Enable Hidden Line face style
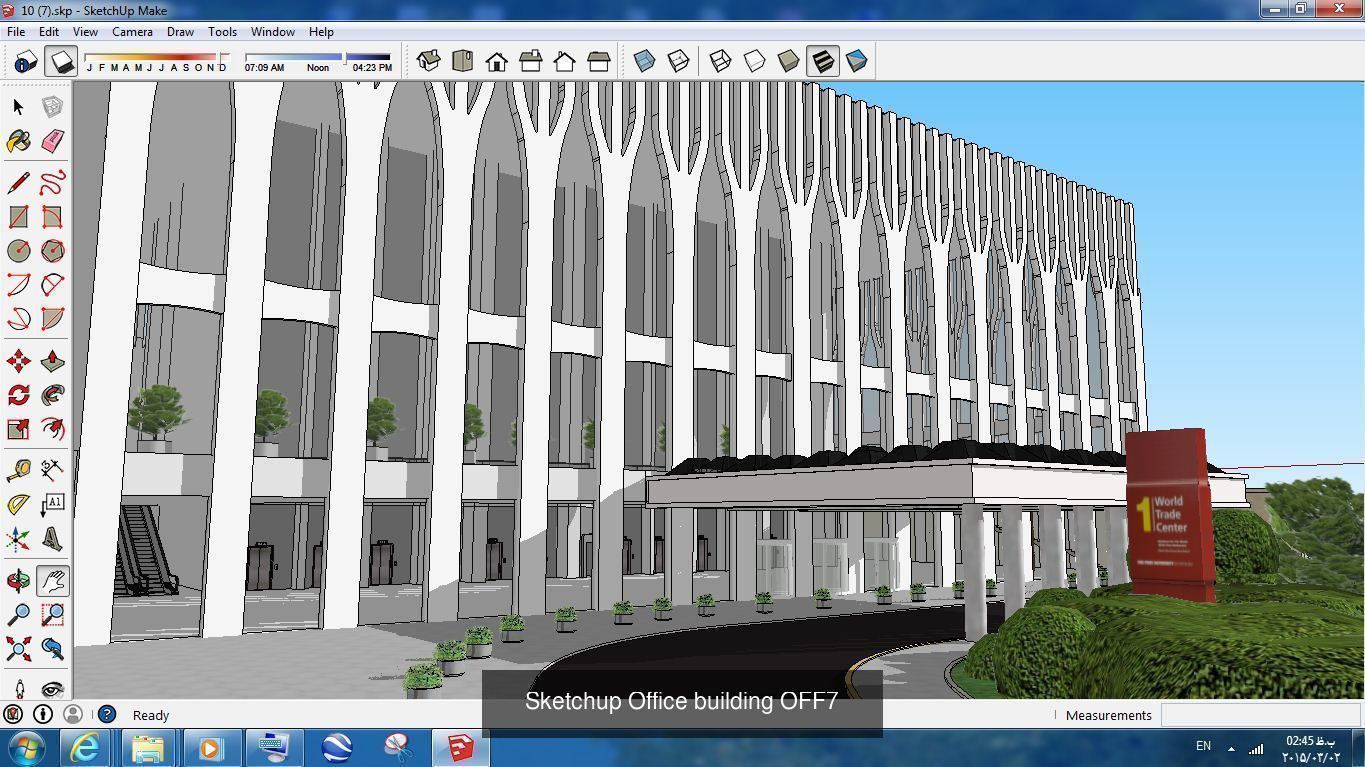Image resolution: width=1365 pixels, height=767 pixels. click(x=754, y=61)
